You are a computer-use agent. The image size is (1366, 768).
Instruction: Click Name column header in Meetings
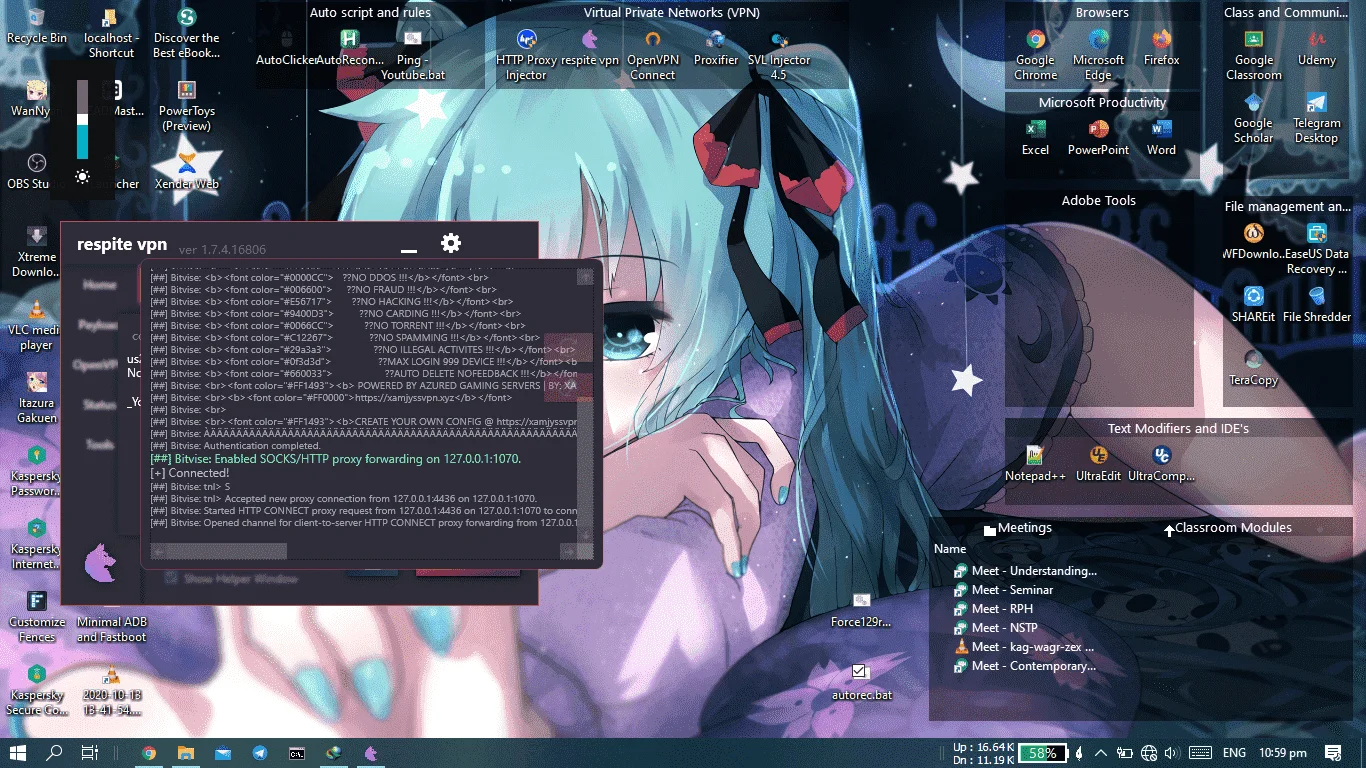[950, 549]
